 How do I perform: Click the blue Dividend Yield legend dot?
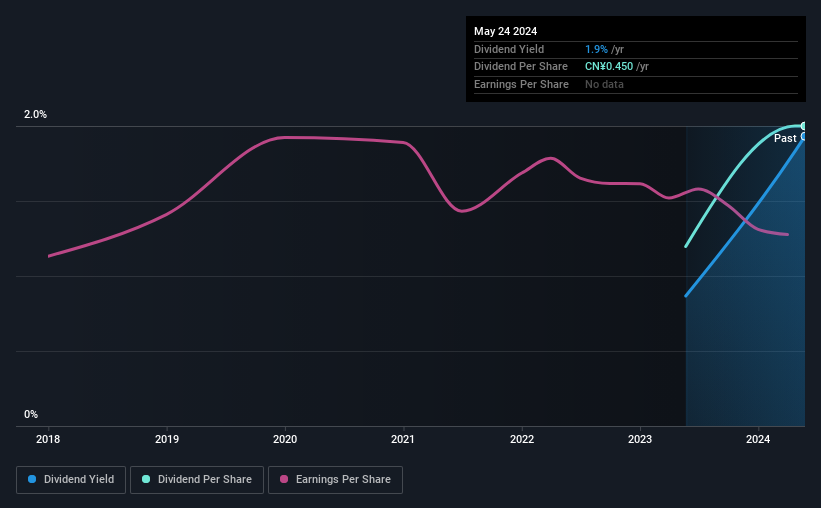(x=32, y=479)
